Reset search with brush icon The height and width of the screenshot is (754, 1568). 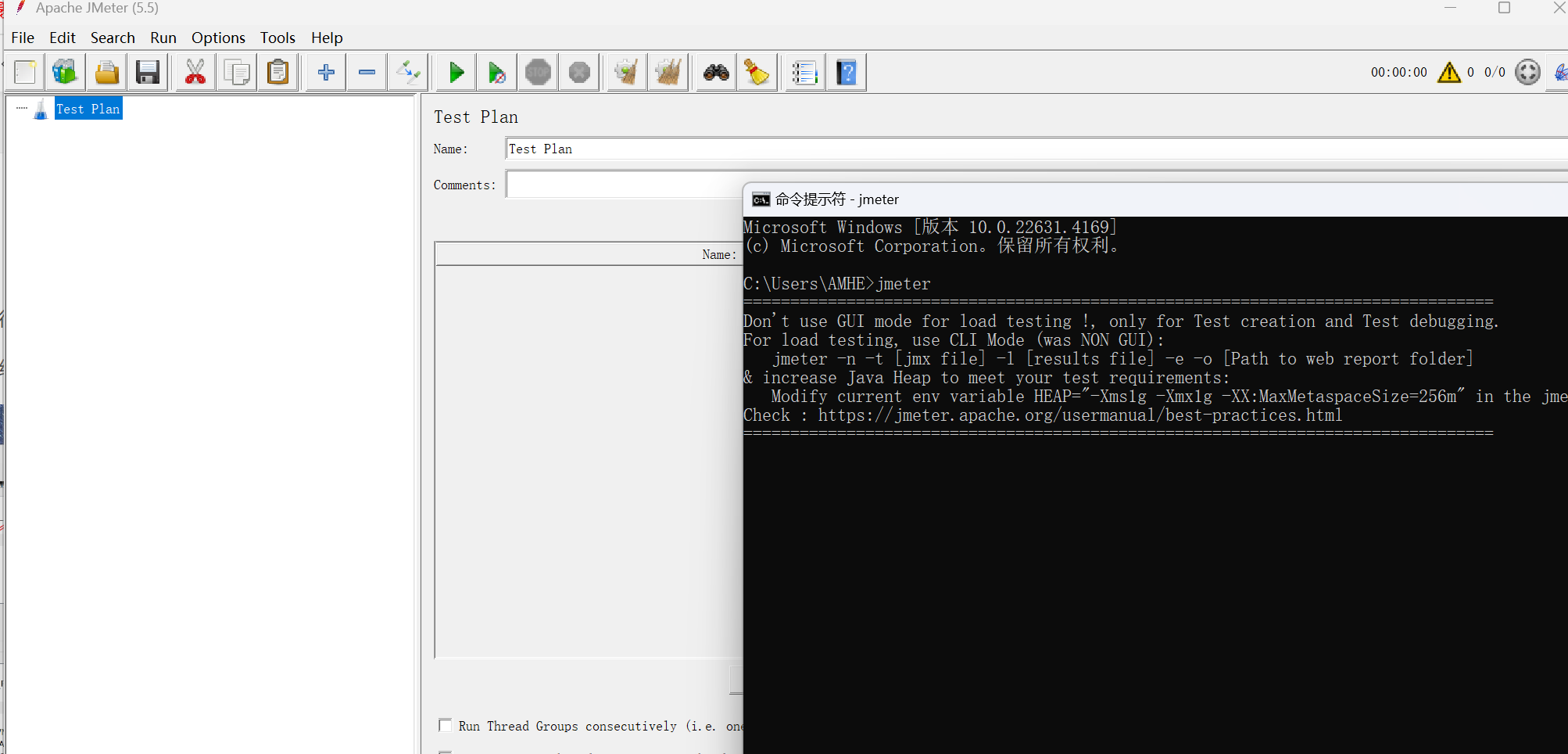757,73
